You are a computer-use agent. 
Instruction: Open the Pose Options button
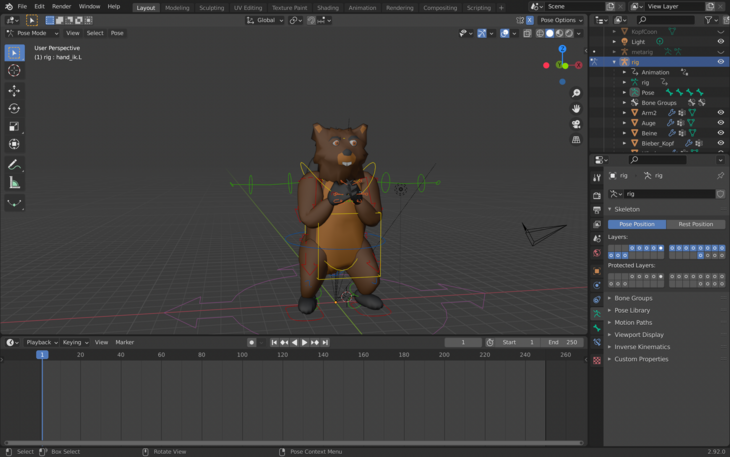(560, 20)
